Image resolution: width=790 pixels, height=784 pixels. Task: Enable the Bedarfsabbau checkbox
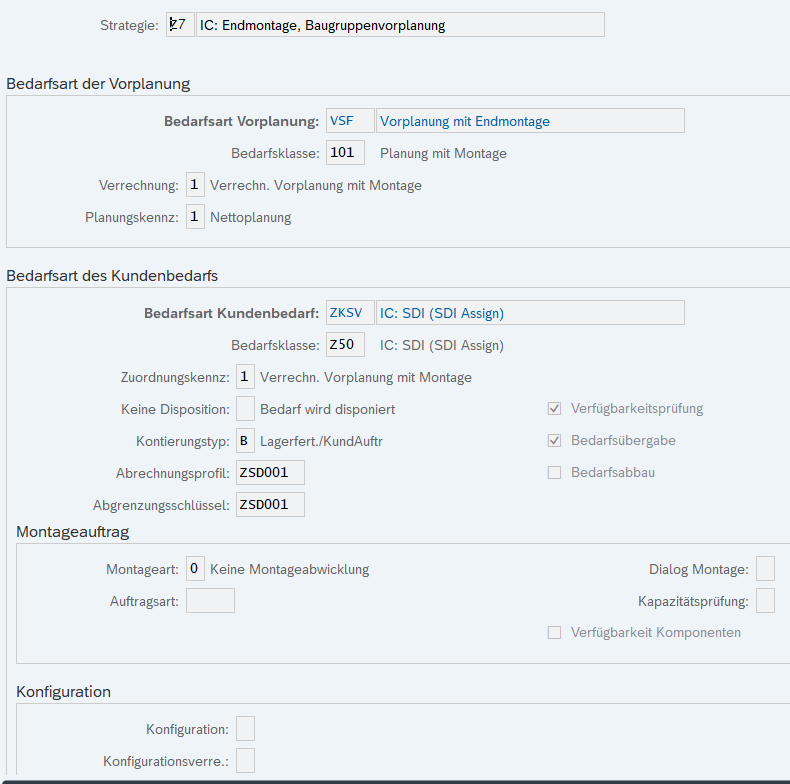pos(554,472)
